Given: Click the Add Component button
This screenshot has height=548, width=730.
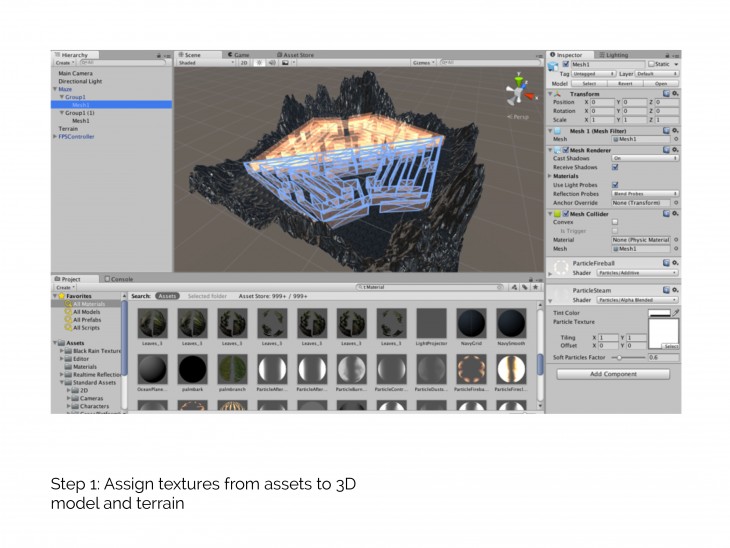Looking at the screenshot, I should (x=613, y=374).
